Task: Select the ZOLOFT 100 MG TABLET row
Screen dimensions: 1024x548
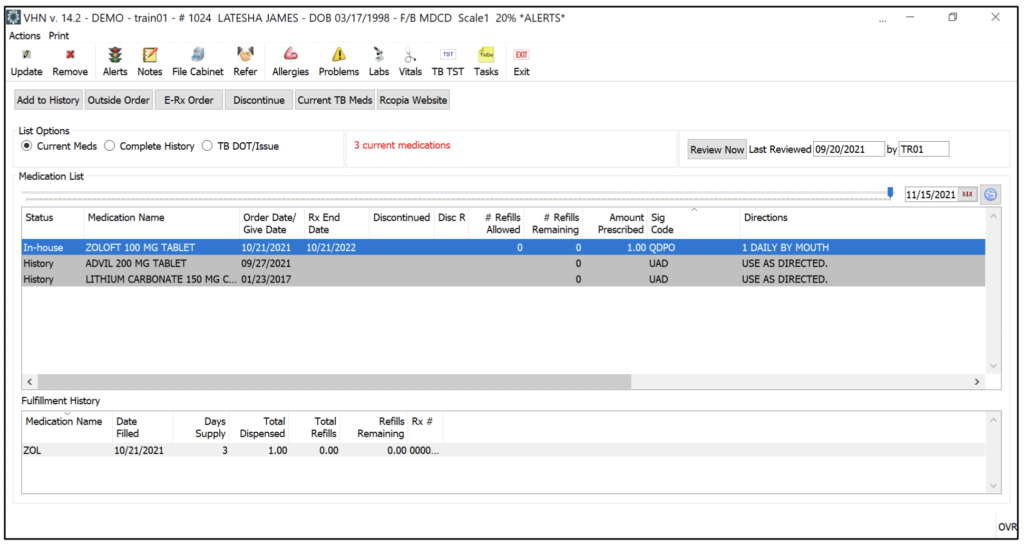Action: (504, 248)
